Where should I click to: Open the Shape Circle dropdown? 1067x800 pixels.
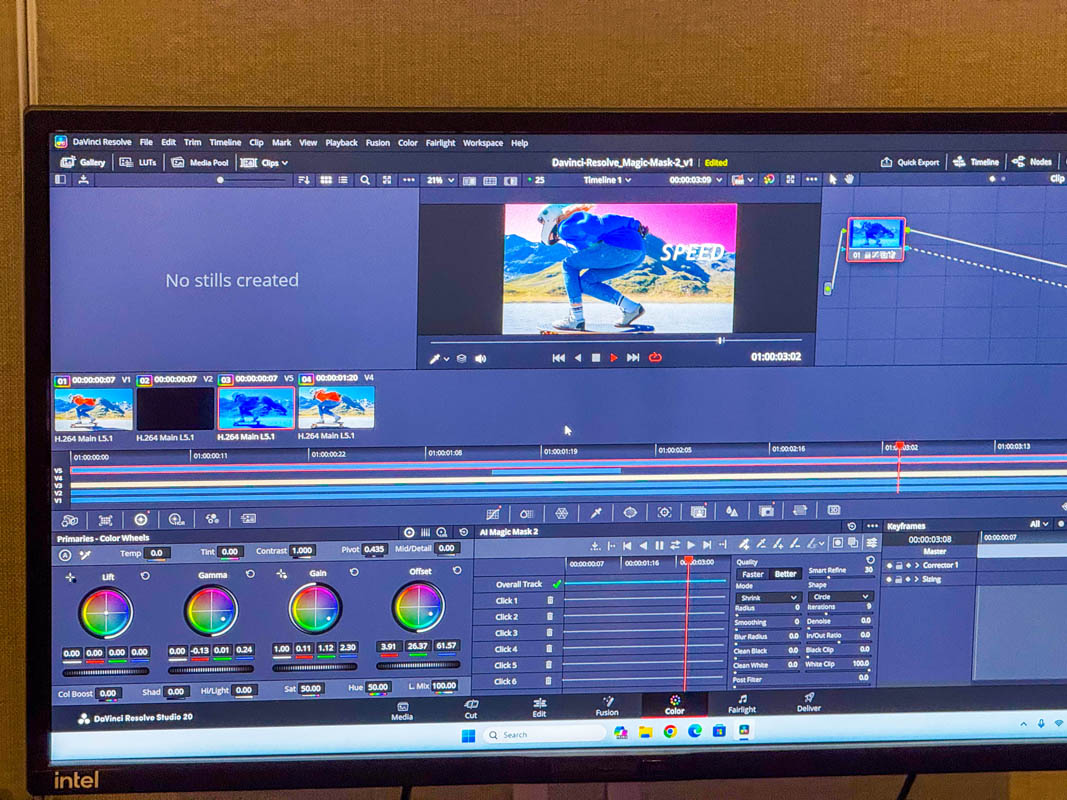coord(840,597)
